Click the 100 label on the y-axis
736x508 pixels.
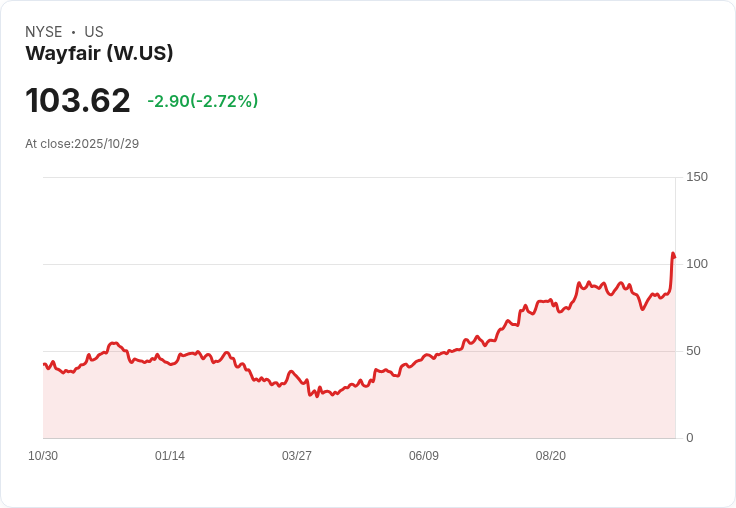click(697, 264)
